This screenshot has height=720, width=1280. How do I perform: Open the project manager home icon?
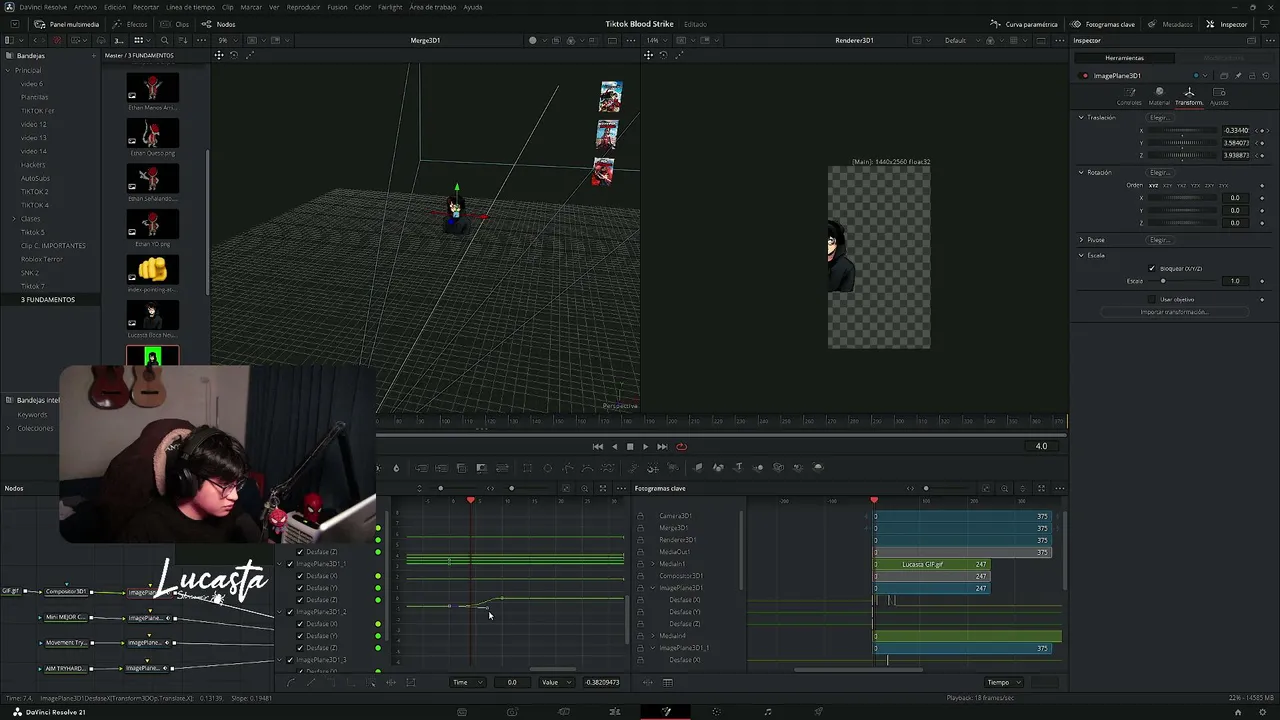(1237, 712)
